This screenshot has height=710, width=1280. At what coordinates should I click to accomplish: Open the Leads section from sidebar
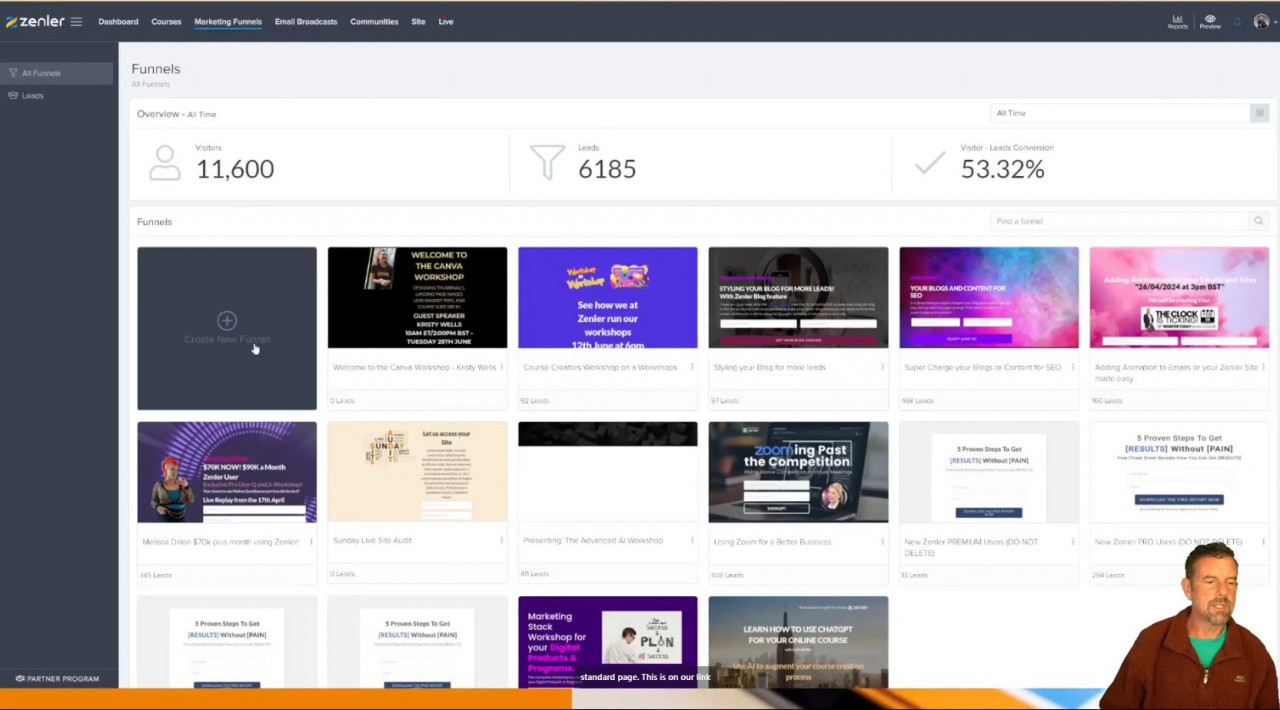pos(32,95)
